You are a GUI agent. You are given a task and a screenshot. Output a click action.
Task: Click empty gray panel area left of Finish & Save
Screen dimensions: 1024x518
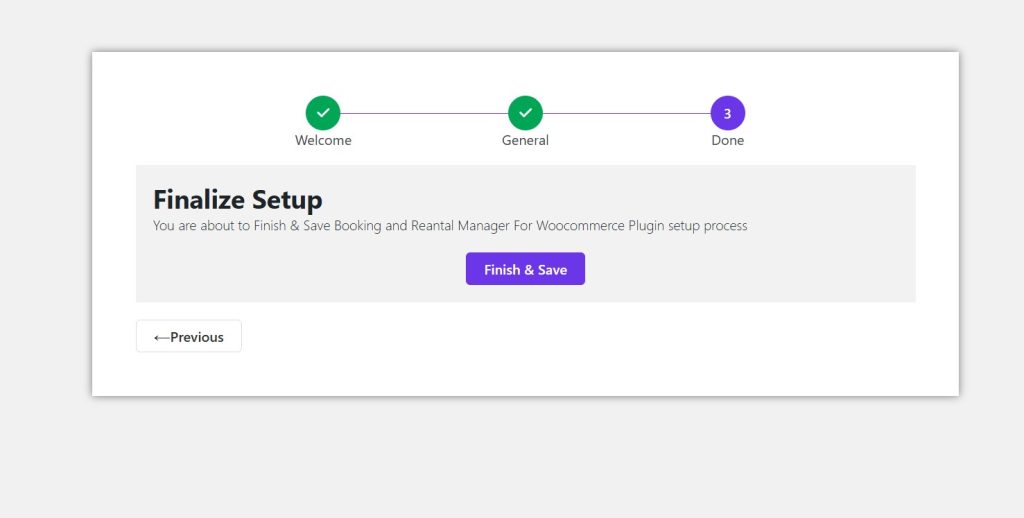coord(300,269)
